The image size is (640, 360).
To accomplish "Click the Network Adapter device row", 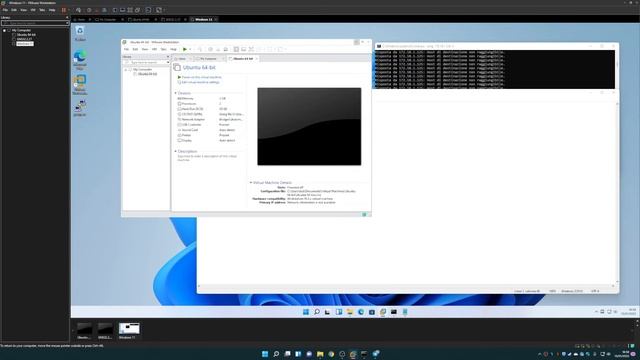I will click(x=210, y=120).
